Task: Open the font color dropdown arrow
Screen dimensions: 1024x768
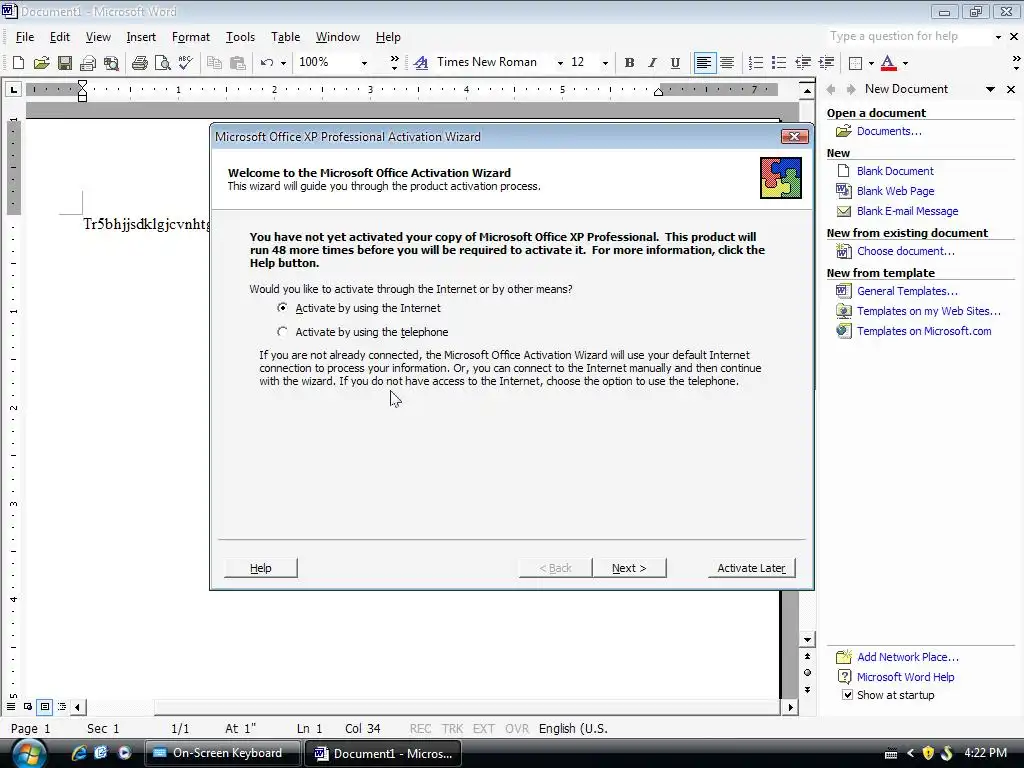Action: pyautogui.click(x=905, y=63)
